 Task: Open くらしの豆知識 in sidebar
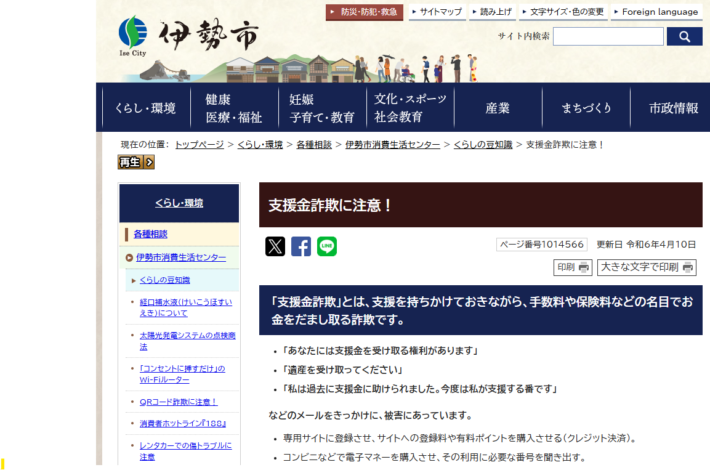click(164, 280)
